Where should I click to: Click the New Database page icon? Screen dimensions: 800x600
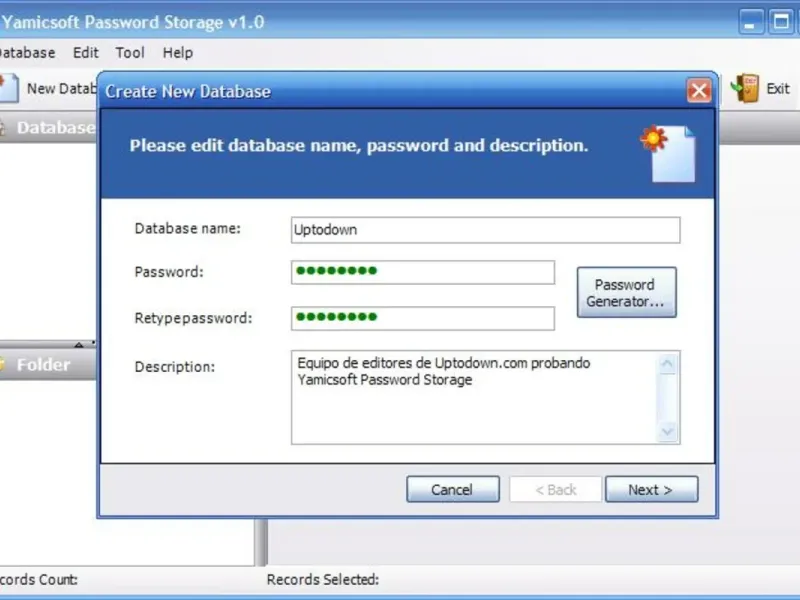(x=9, y=88)
